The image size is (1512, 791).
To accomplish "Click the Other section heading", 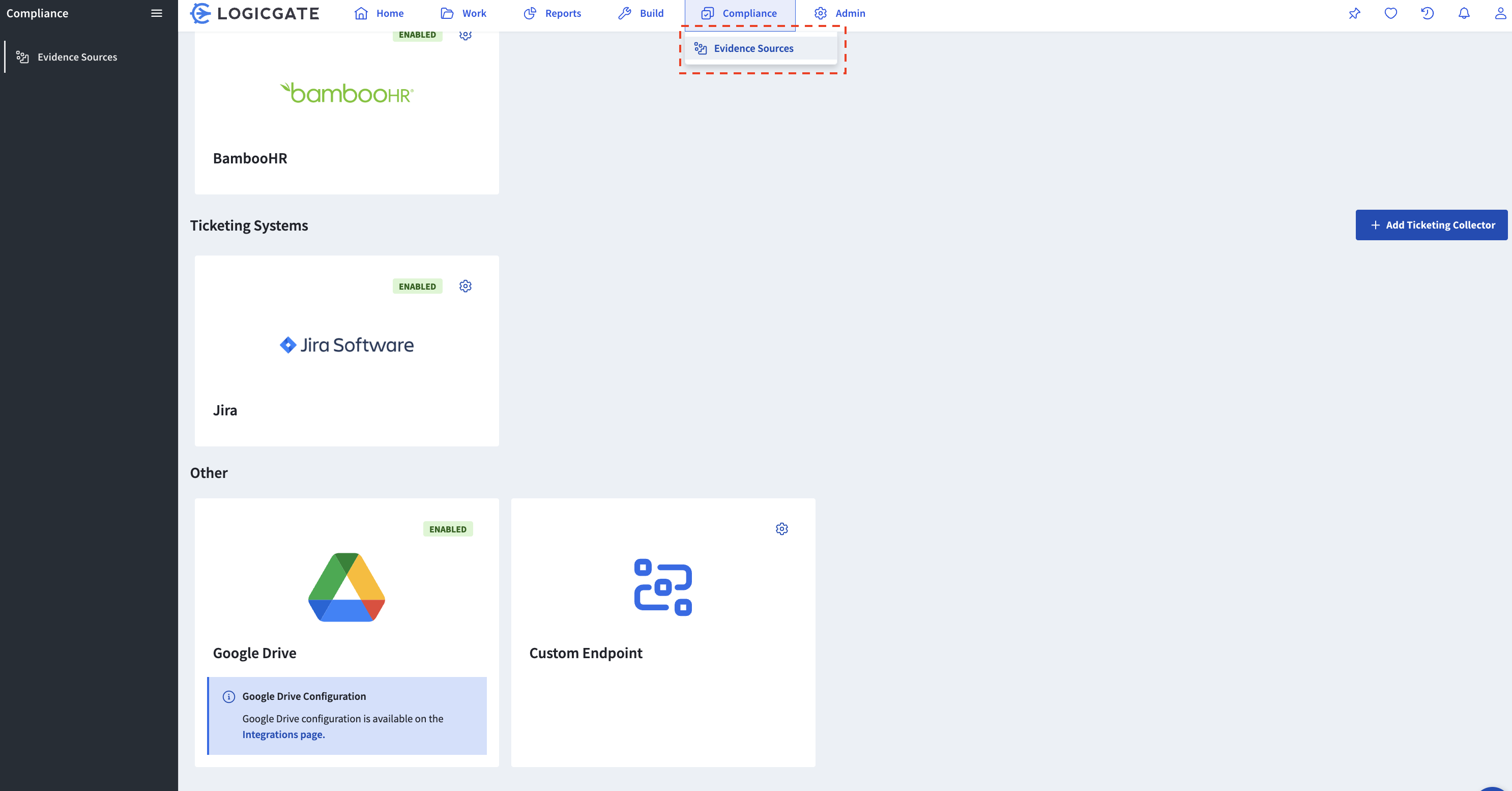I will point(209,473).
